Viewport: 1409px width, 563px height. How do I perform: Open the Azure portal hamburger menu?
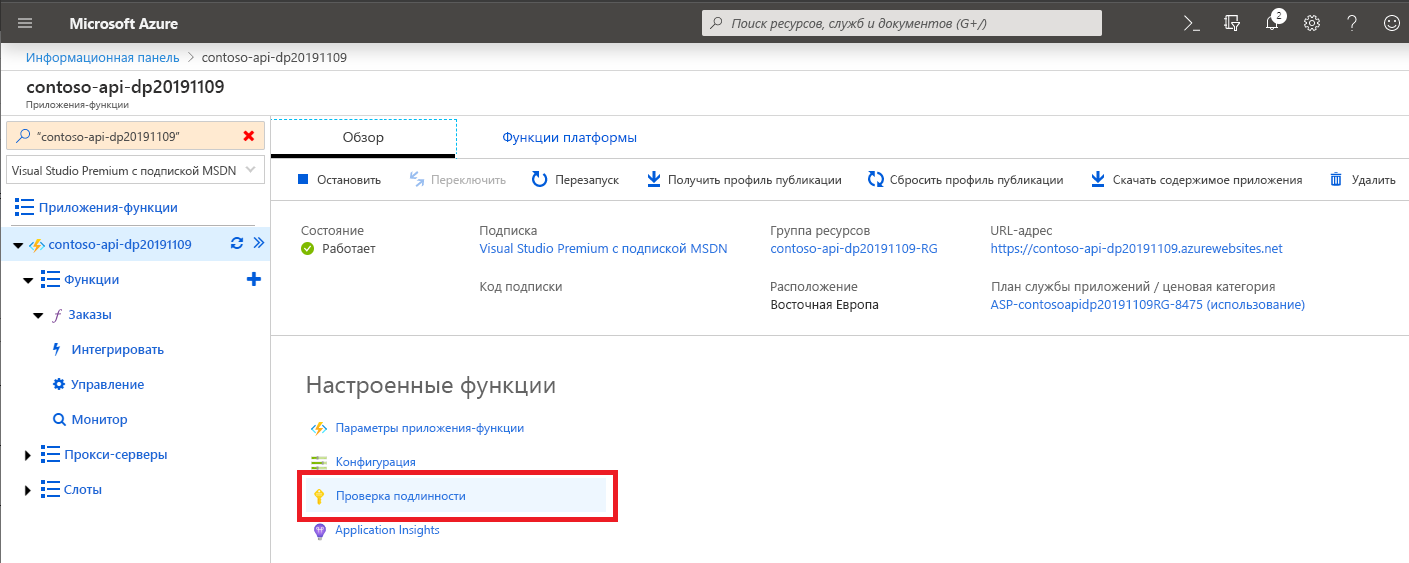coord(25,23)
